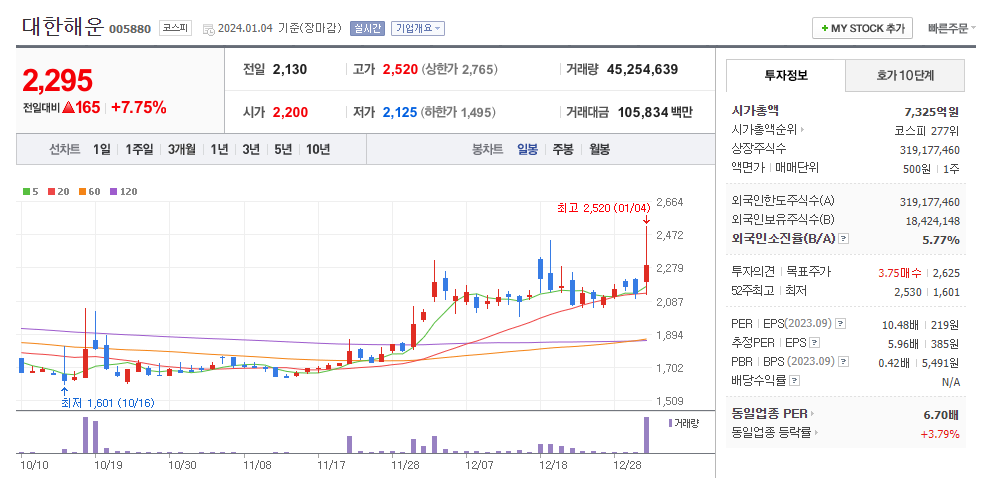Click the green 5-day moving average legend marker
The image size is (981, 478).
[25, 192]
